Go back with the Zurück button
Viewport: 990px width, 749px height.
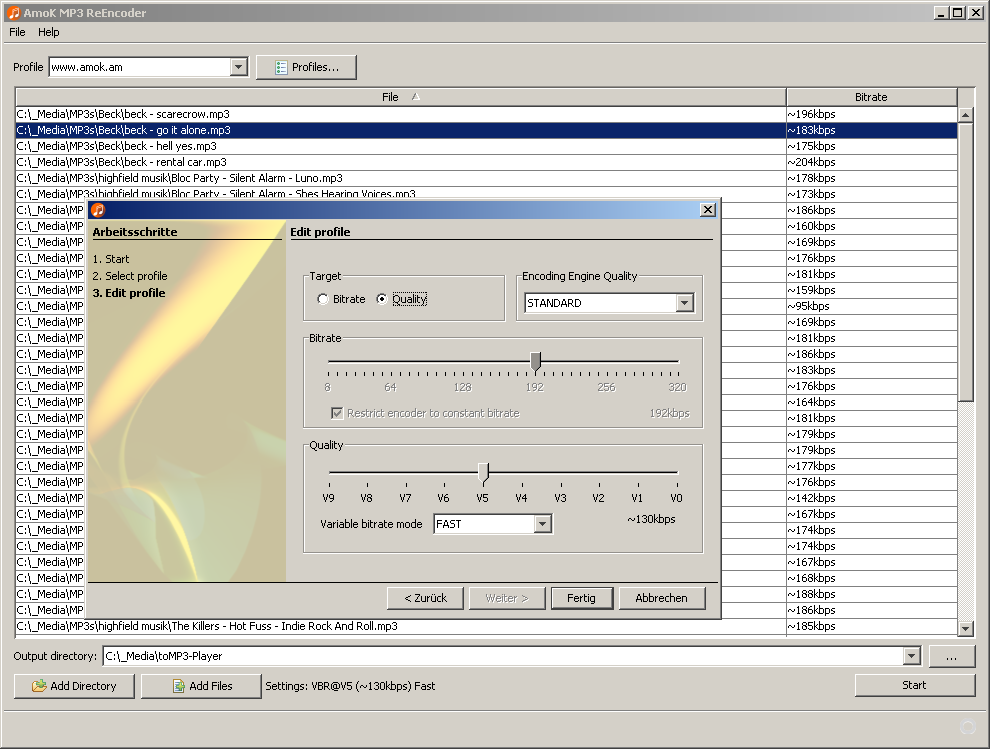425,598
